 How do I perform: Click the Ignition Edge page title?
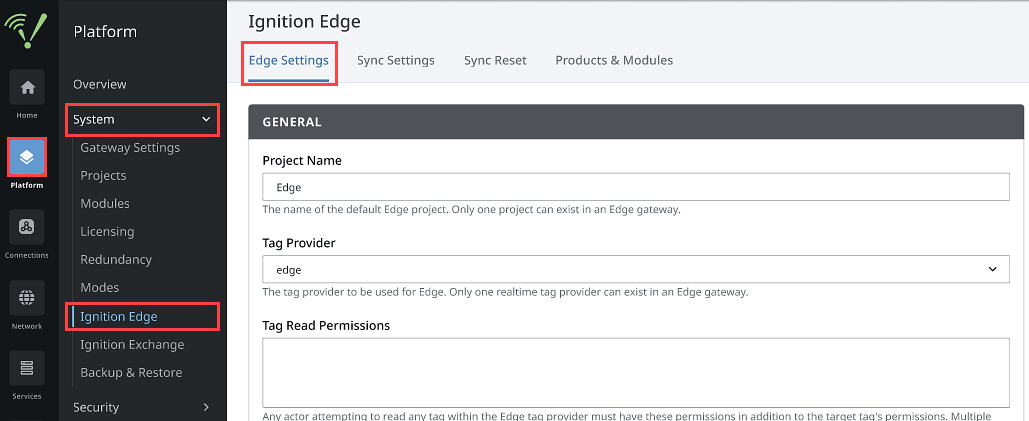click(x=304, y=21)
